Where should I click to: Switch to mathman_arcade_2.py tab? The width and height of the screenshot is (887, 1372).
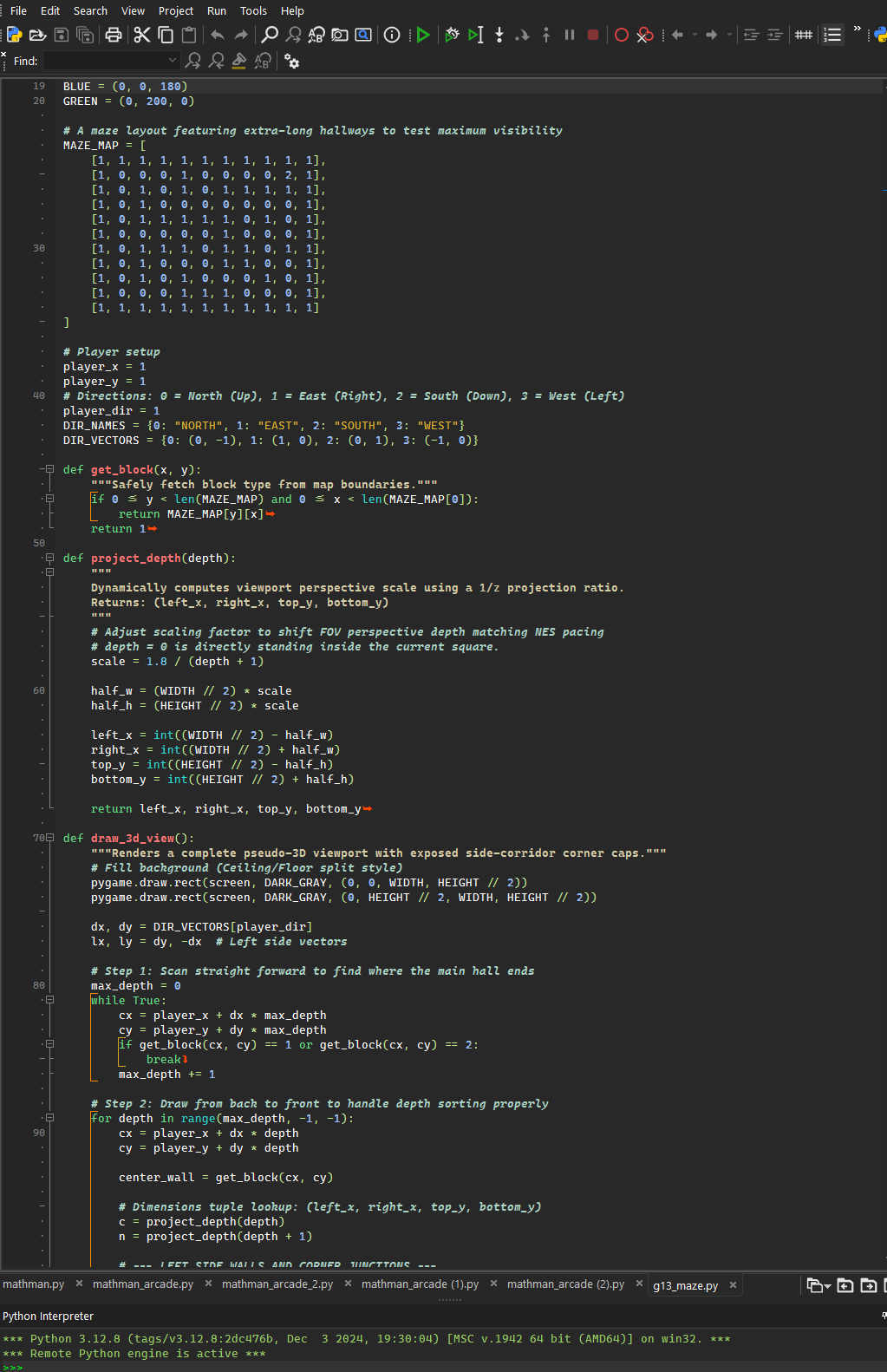pyautogui.click(x=277, y=1284)
